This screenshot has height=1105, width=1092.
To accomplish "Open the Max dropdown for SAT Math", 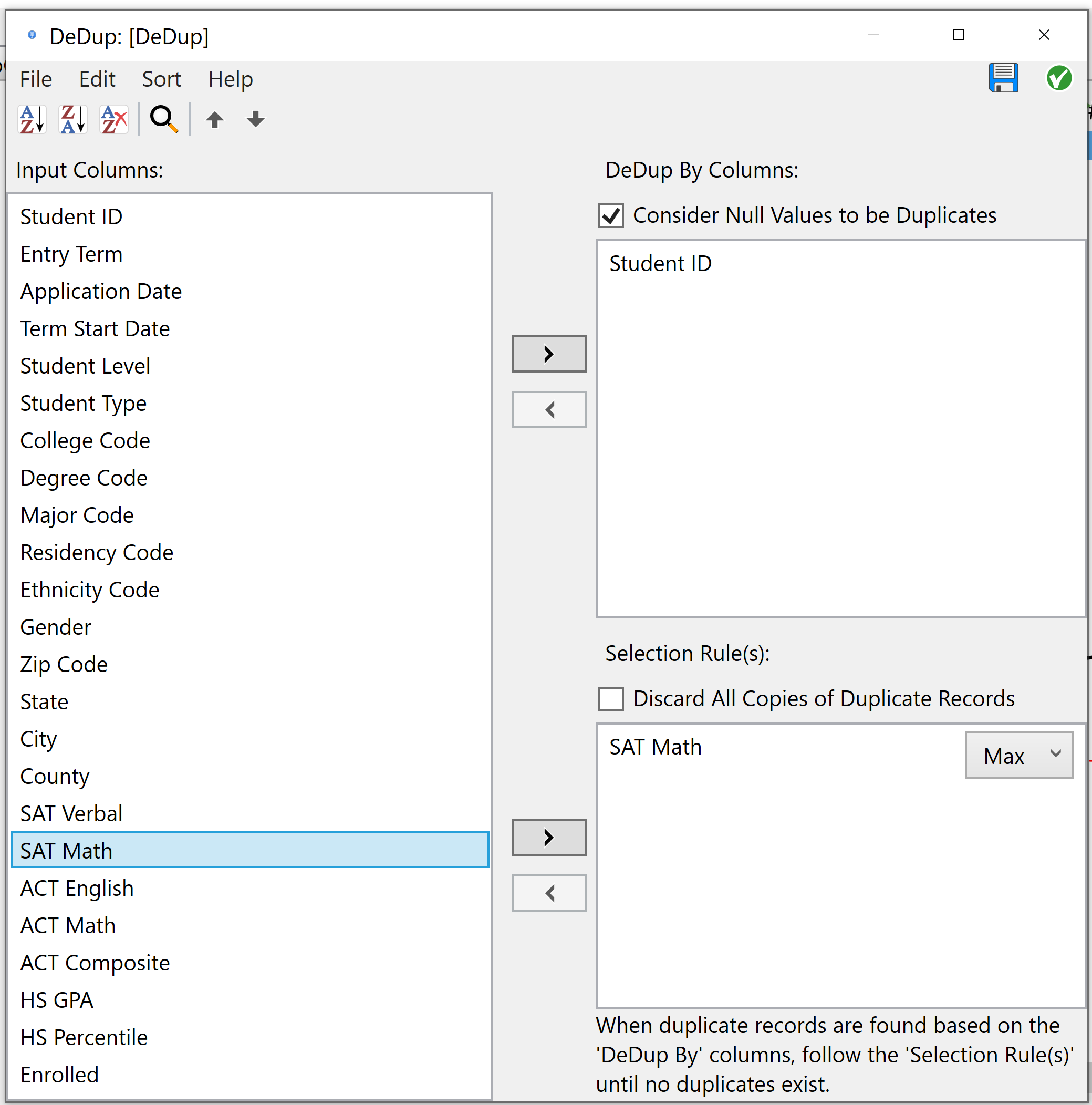I will click(x=1019, y=755).
